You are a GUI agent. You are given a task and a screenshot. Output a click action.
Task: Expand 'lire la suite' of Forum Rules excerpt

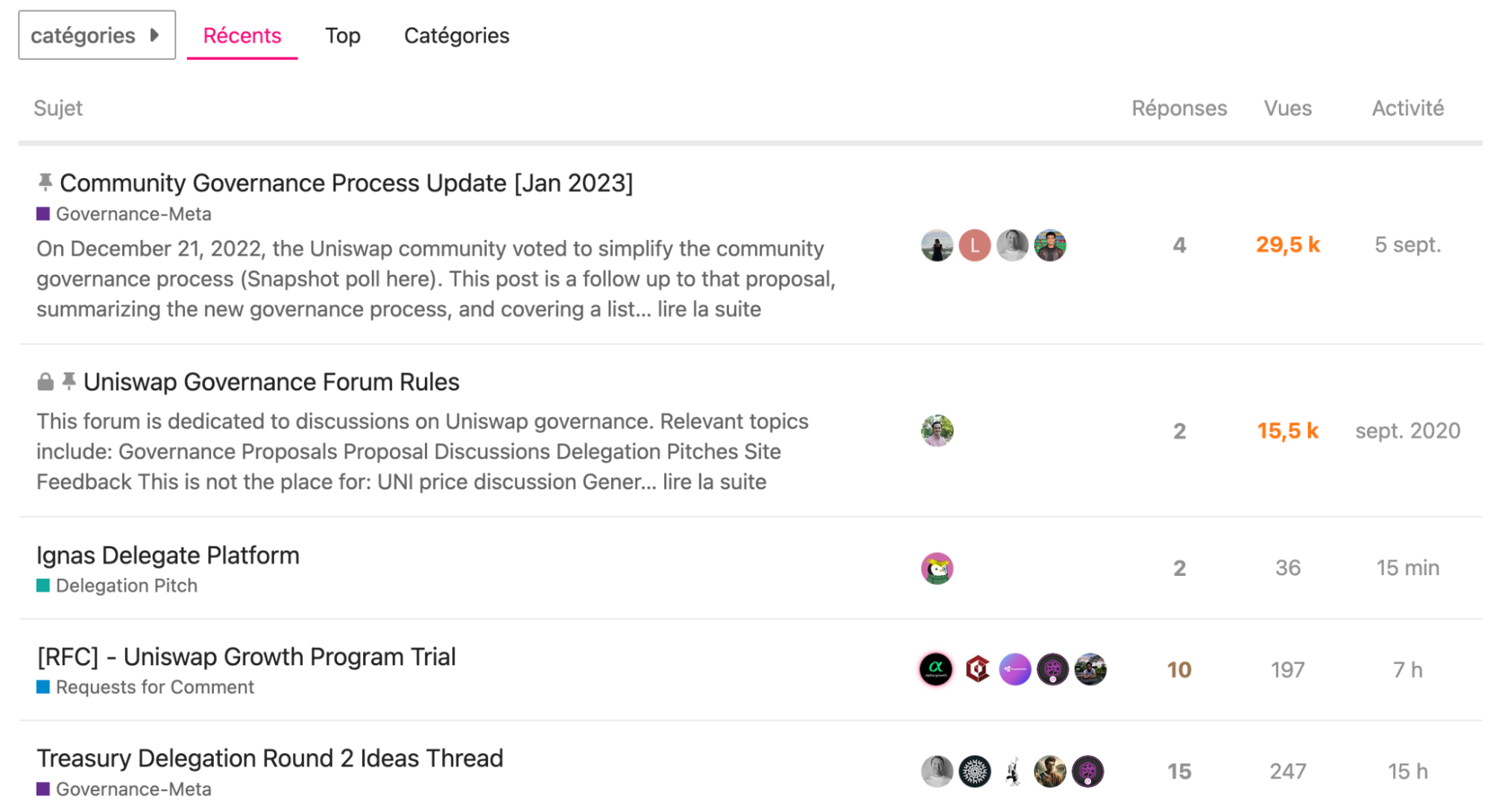(714, 482)
